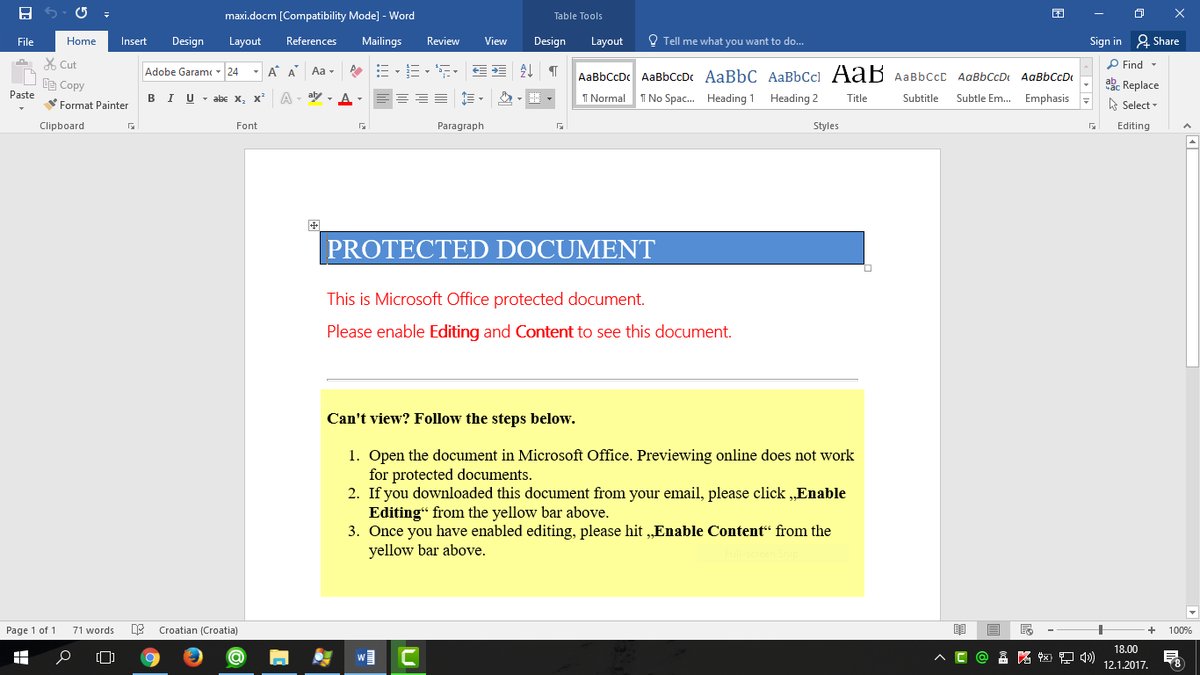This screenshot has width=1200, height=675.
Task: Switch to the Insert tab
Action: pos(134,41)
